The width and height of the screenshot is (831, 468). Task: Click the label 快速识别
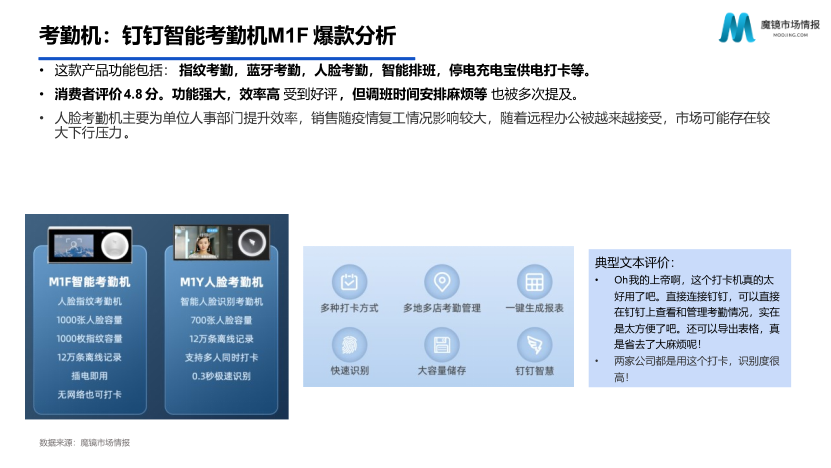click(x=349, y=370)
